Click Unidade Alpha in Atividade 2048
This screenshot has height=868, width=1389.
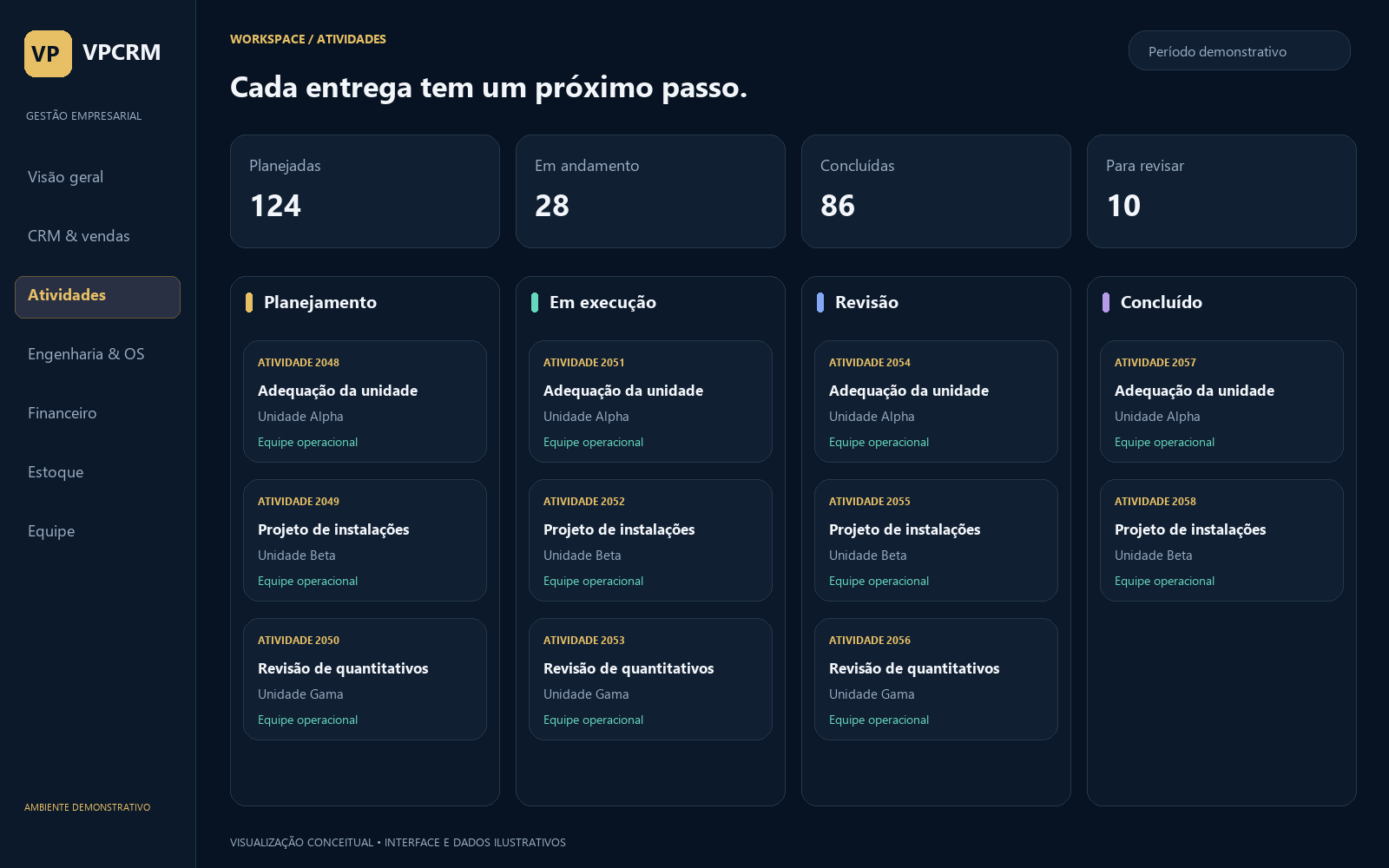(300, 417)
